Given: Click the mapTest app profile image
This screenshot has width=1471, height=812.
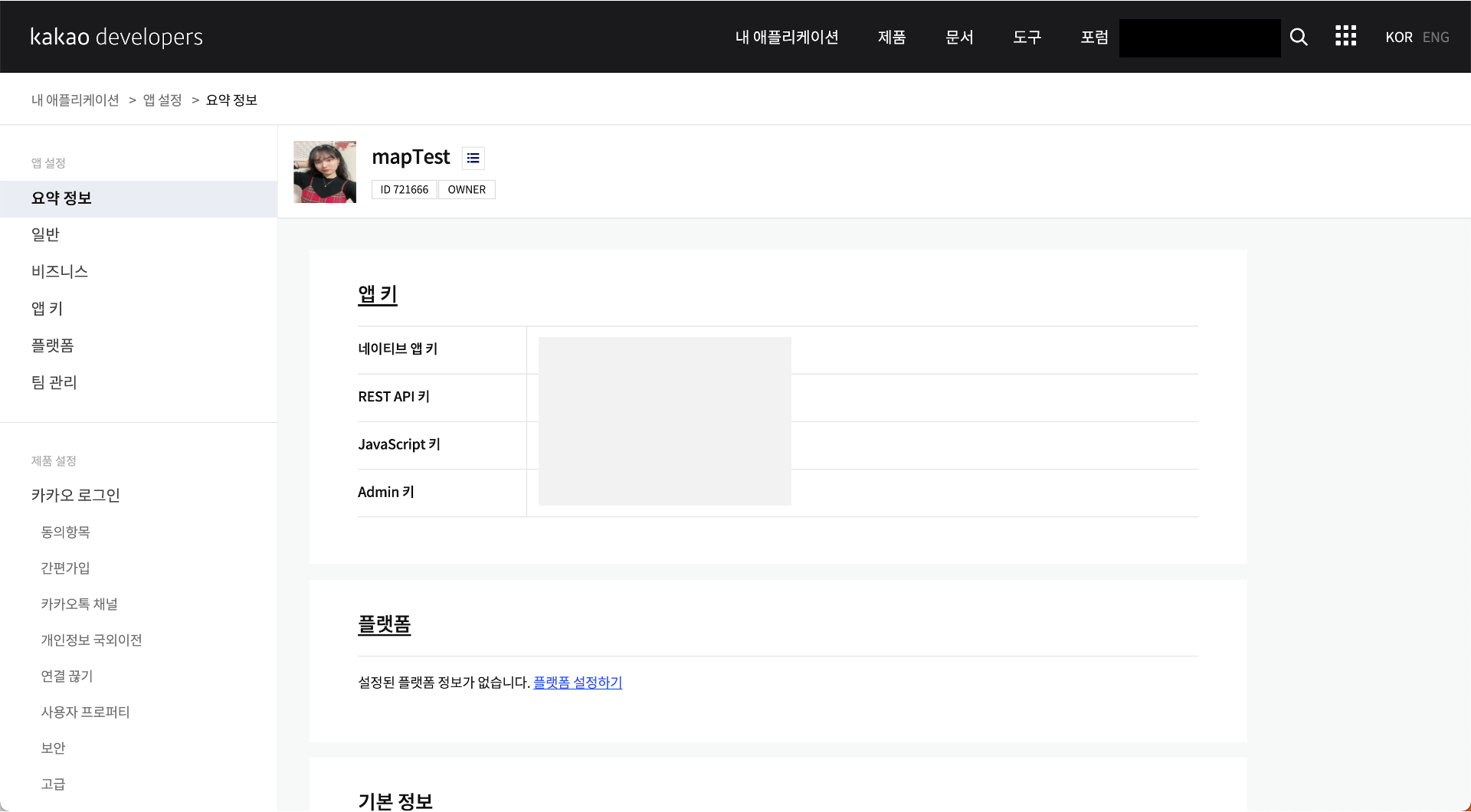Looking at the screenshot, I should (325, 172).
